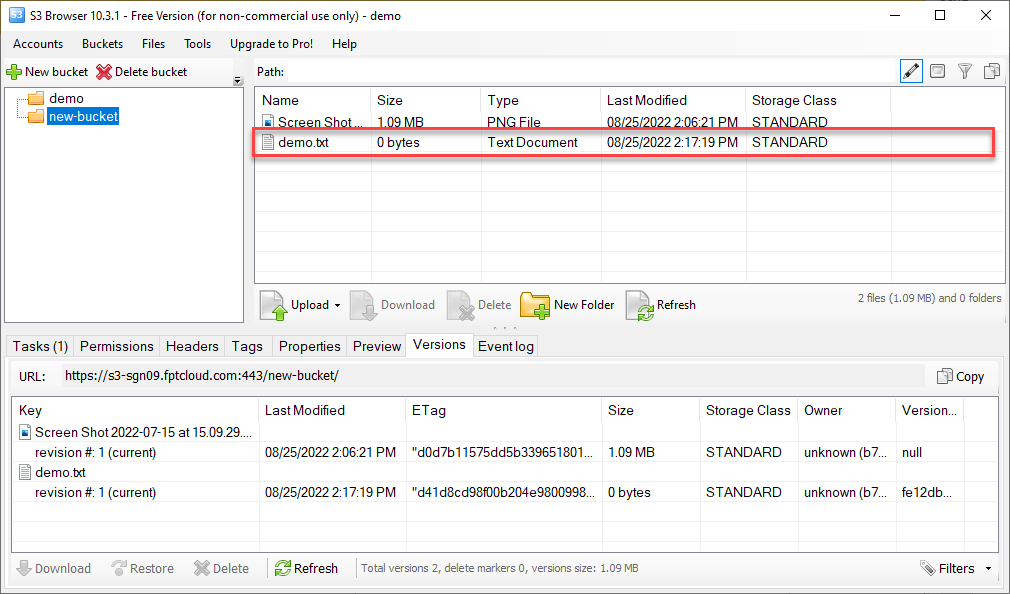1010x594 pixels.
Task: Open the Tools menu
Action: click(197, 44)
